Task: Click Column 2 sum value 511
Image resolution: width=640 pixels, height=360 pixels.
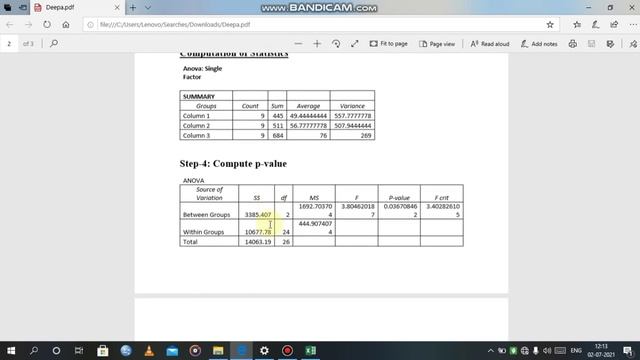Action: pyautogui.click(x=278, y=126)
